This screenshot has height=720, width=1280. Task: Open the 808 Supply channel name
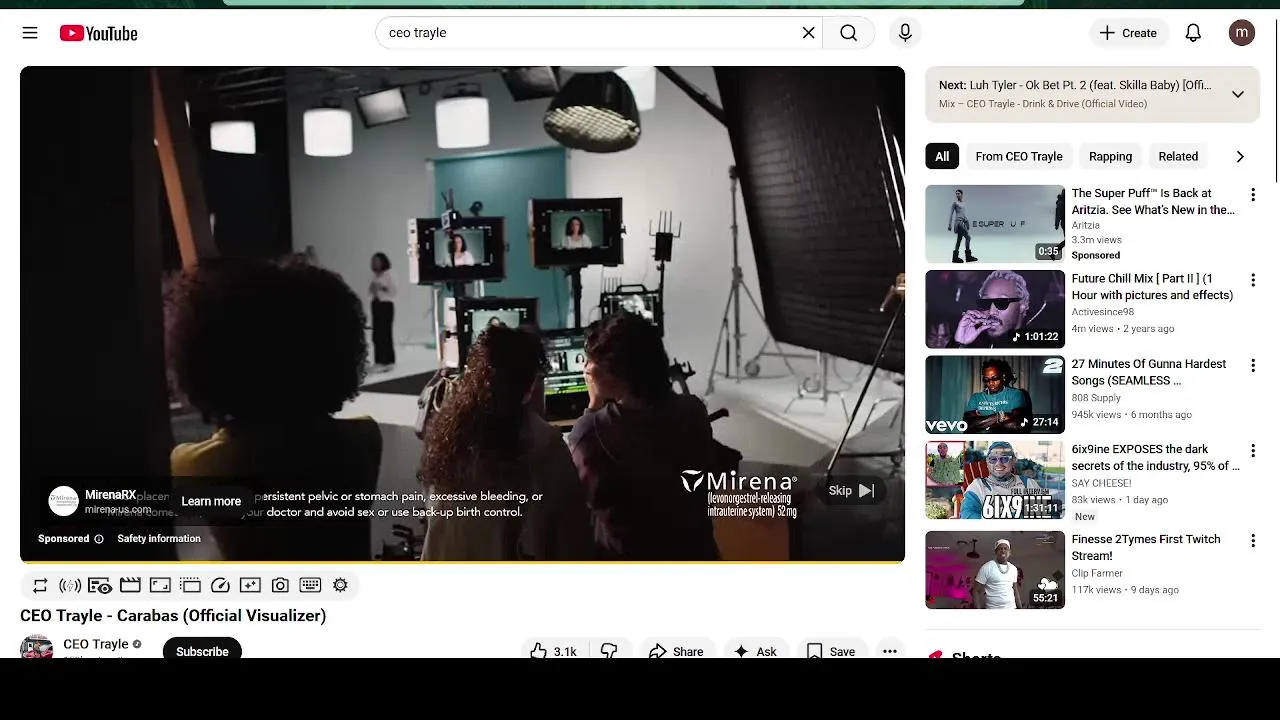[1096, 398]
